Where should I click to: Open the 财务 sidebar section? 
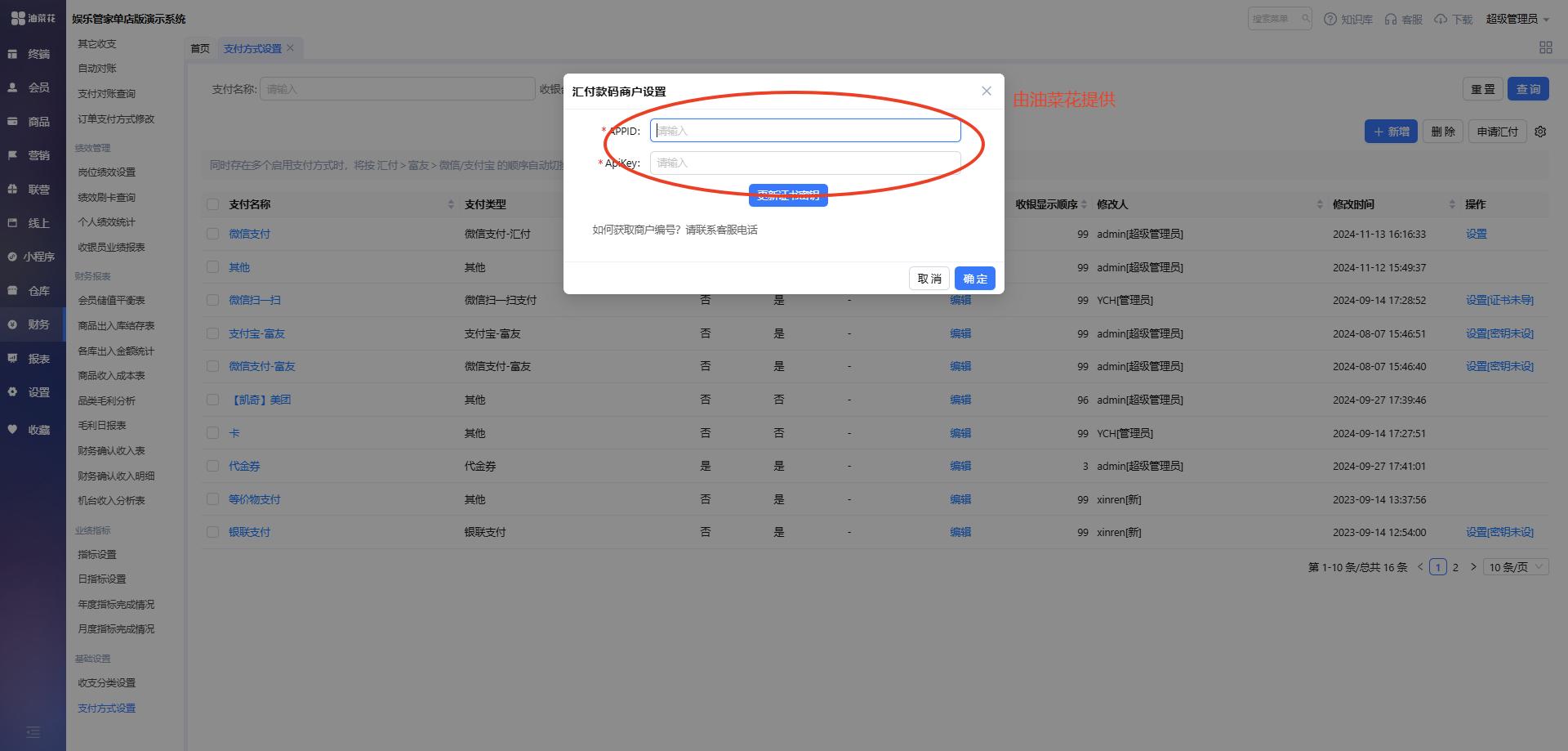tap(33, 324)
